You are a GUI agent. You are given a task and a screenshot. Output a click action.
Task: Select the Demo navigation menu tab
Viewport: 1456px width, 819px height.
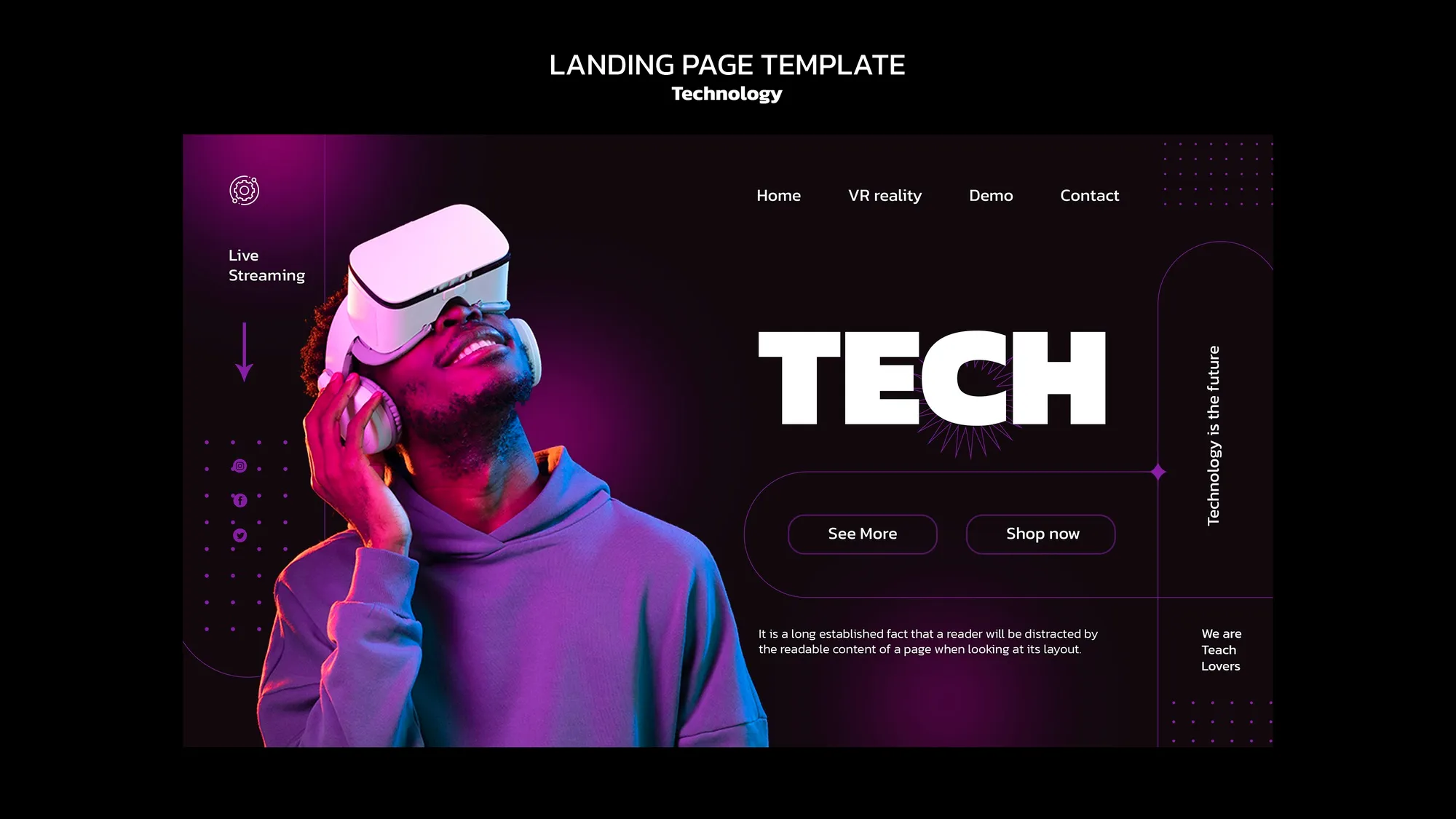click(990, 195)
